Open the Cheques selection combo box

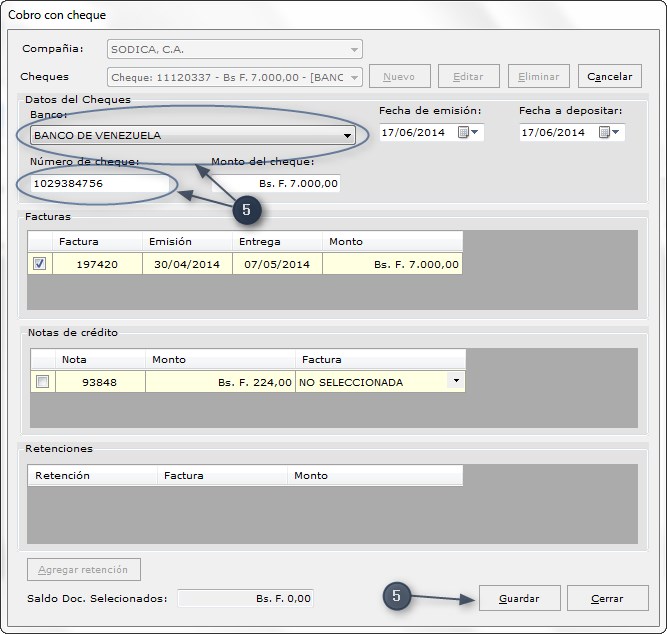click(x=235, y=77)
